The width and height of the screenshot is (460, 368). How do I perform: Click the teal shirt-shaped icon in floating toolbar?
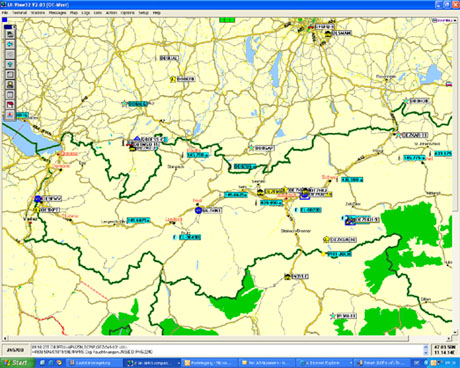(10, 64)
